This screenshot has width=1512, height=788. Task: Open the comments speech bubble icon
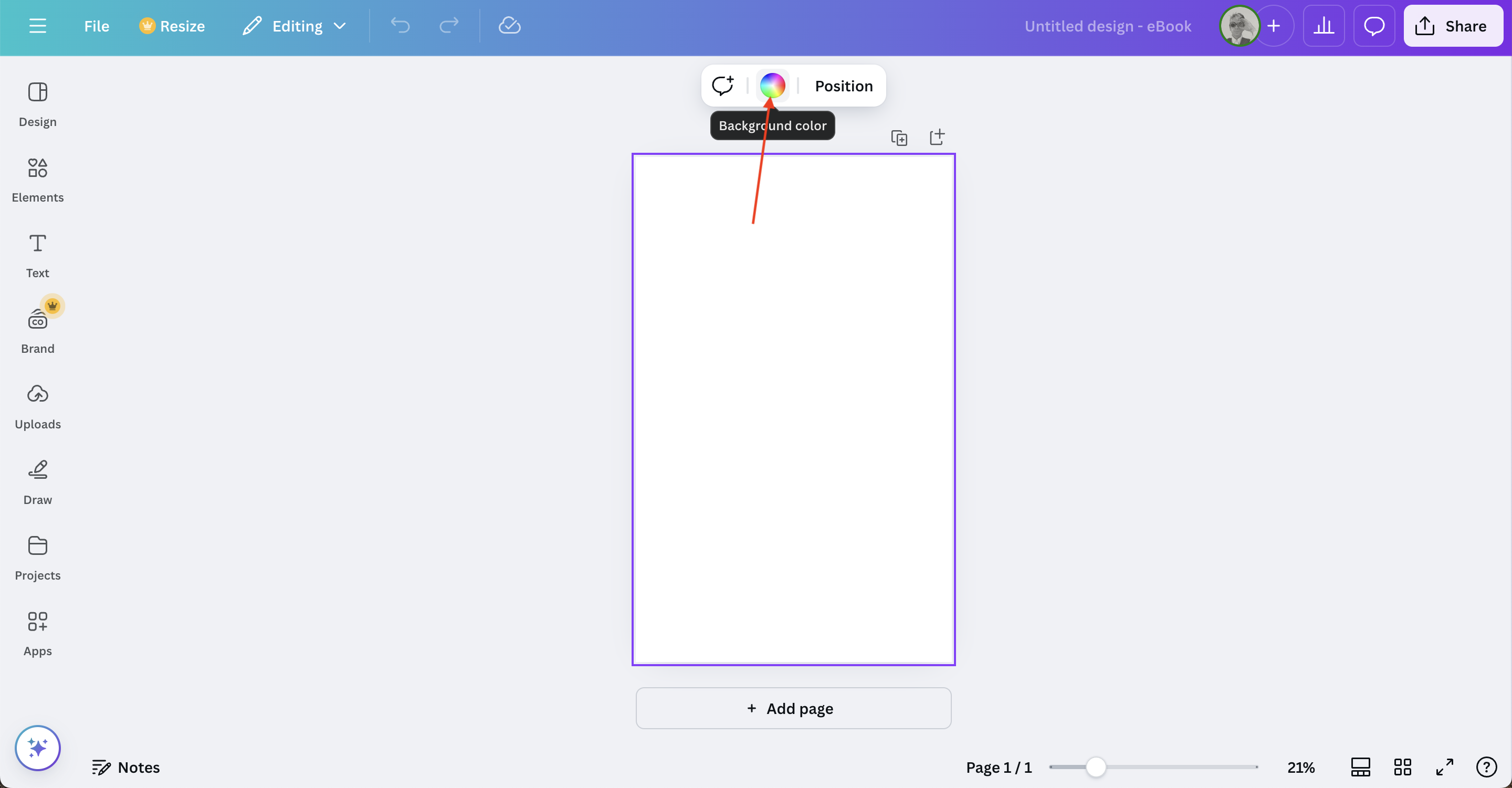tap(1374, 26)
